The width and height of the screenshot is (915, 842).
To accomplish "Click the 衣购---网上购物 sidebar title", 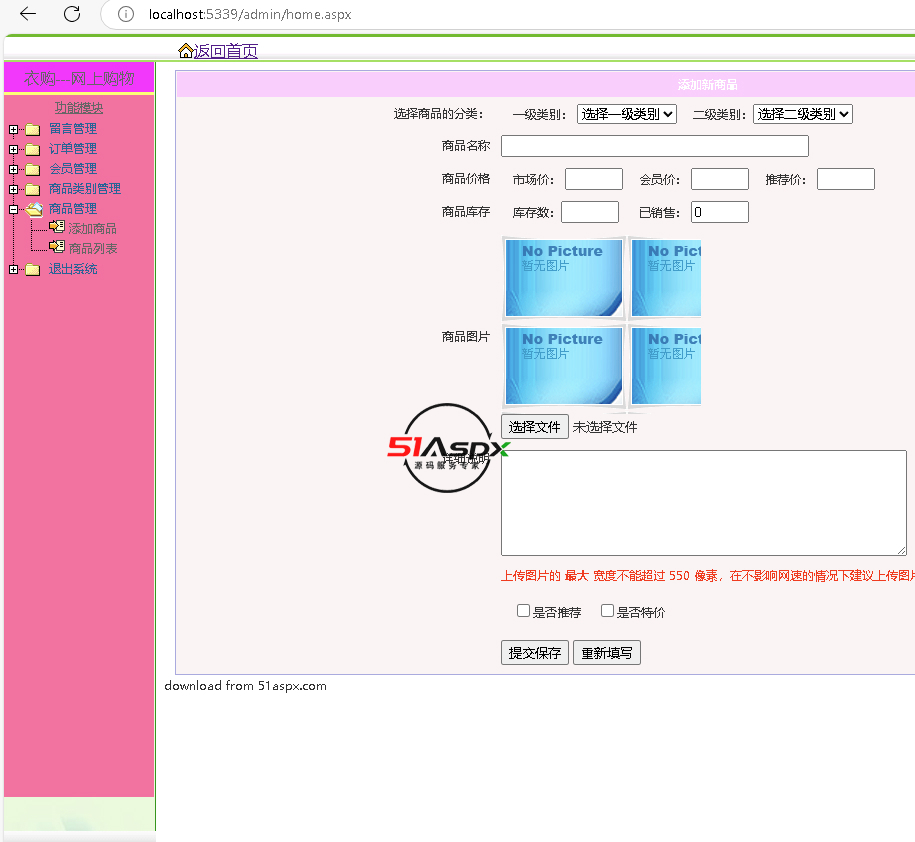I will [x=79, y=78].
